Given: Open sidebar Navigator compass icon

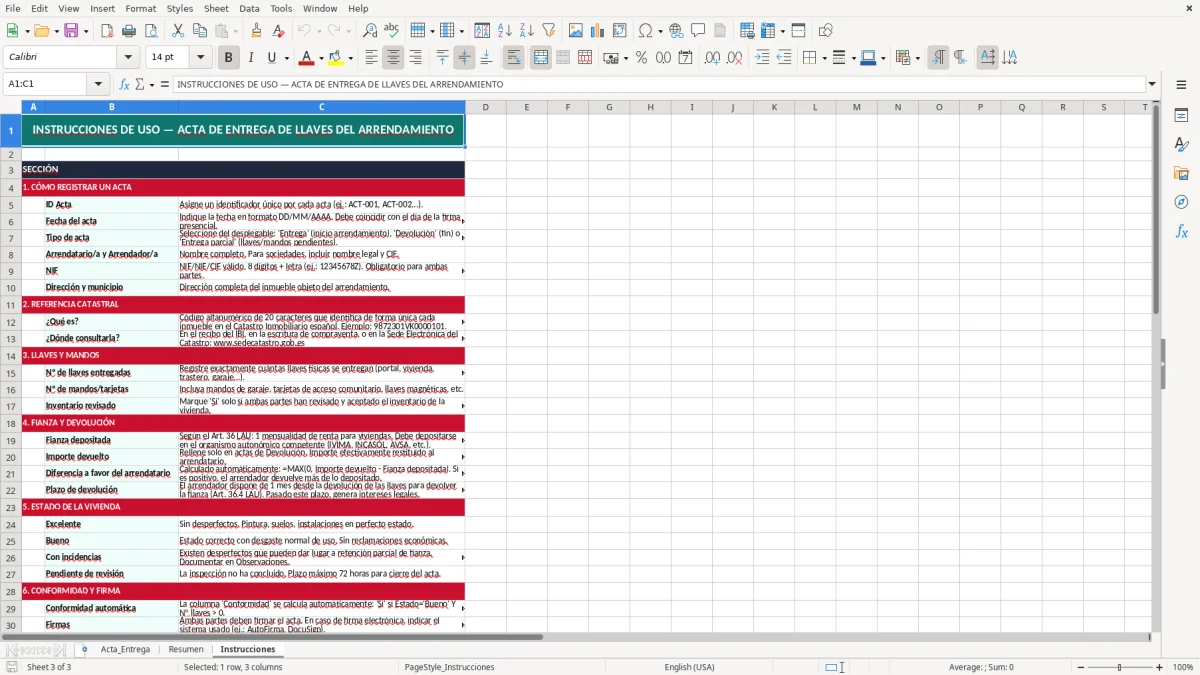Looking at the screenshot, I should coord(1181,202).
